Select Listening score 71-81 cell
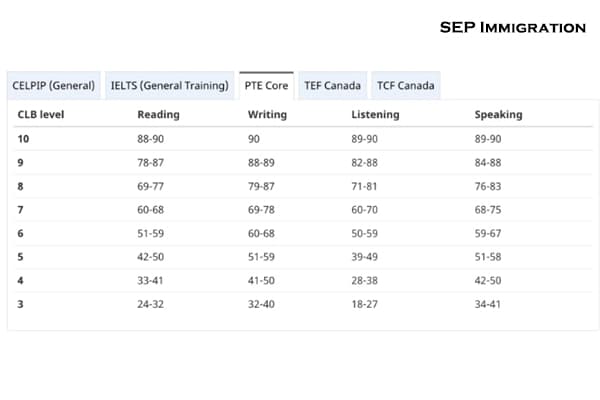600x400 pixels. (x=365, y=186)
